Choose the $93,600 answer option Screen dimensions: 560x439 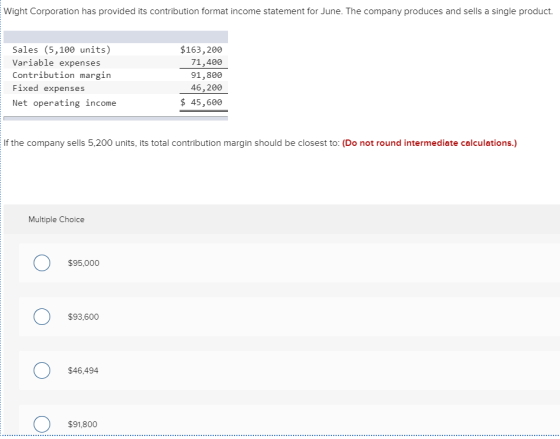click(42, 316)
